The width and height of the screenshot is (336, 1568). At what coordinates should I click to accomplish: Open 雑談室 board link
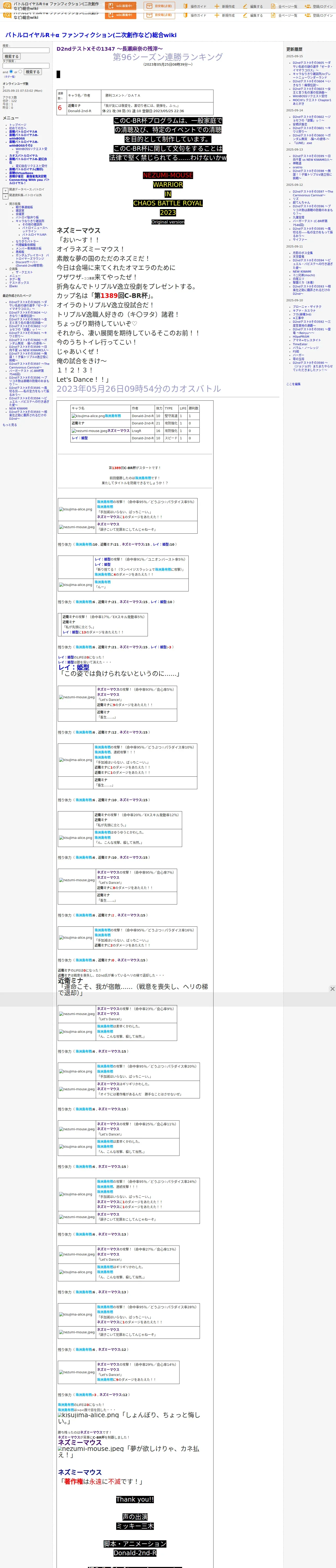(20, 211)
